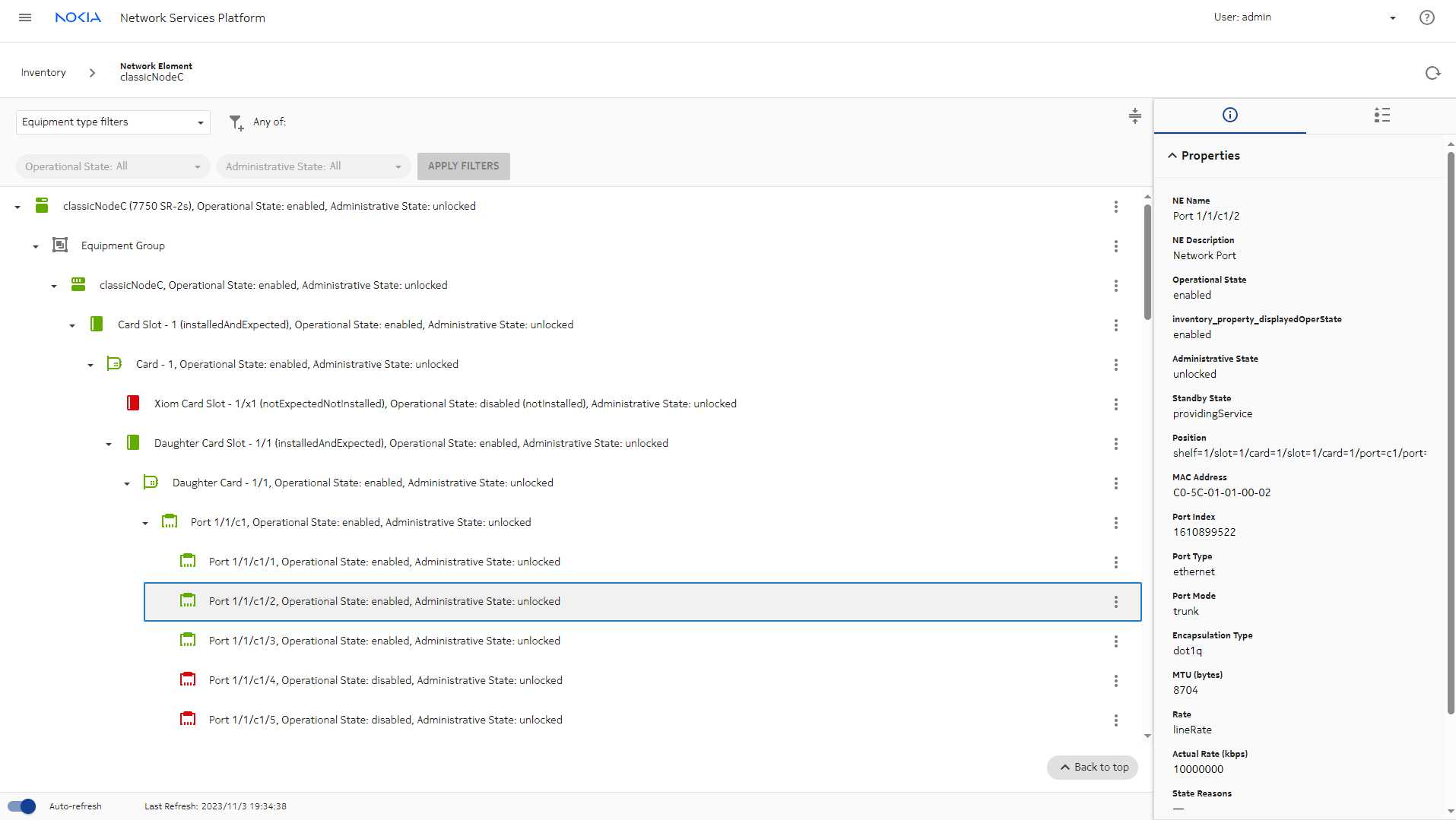Open more options for Port 1/1/c1/4
The width and height of the screenshot is (1456, 820).
(1115, 681)
